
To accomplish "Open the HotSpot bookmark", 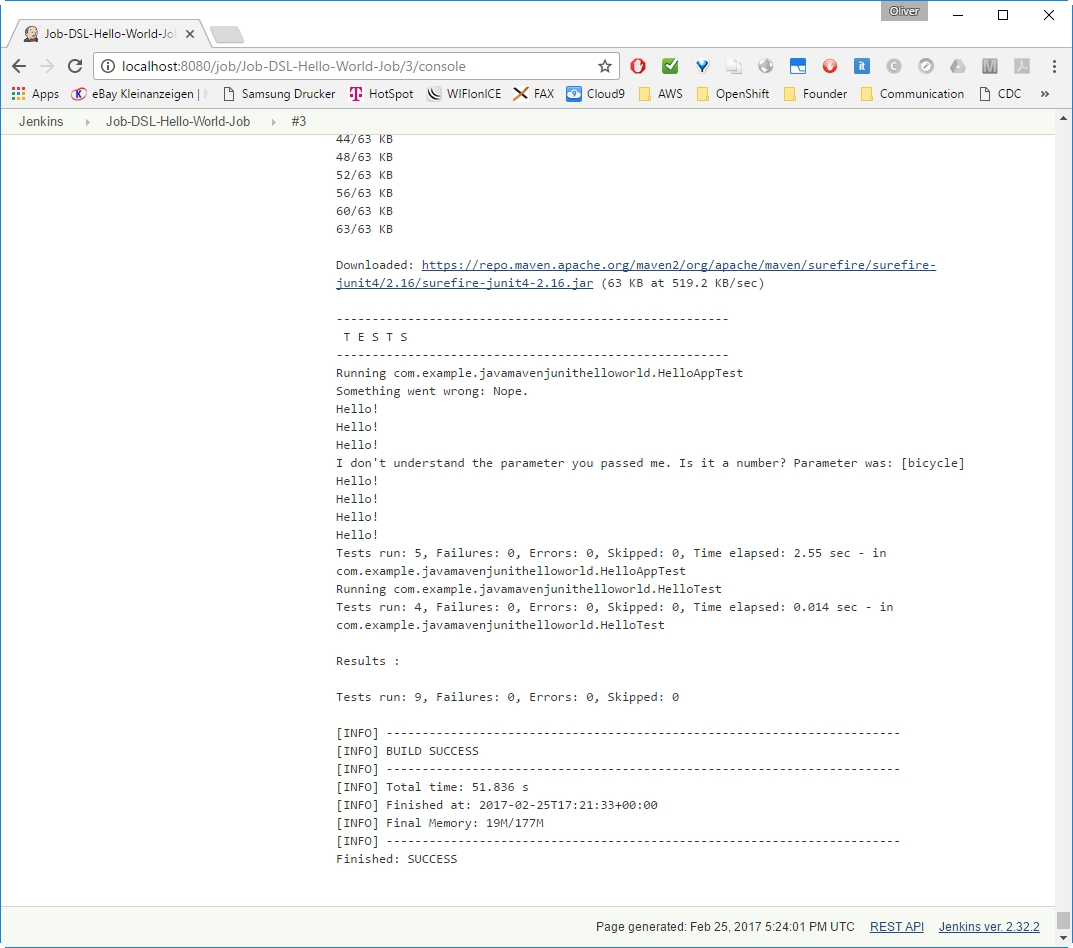I will [381, 94].
